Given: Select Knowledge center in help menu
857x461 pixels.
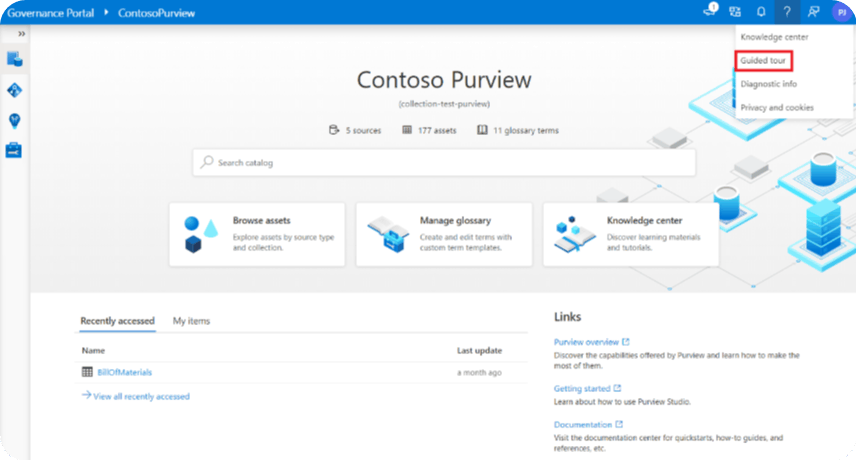Looking at the screenshot, I should pos(774,37).
